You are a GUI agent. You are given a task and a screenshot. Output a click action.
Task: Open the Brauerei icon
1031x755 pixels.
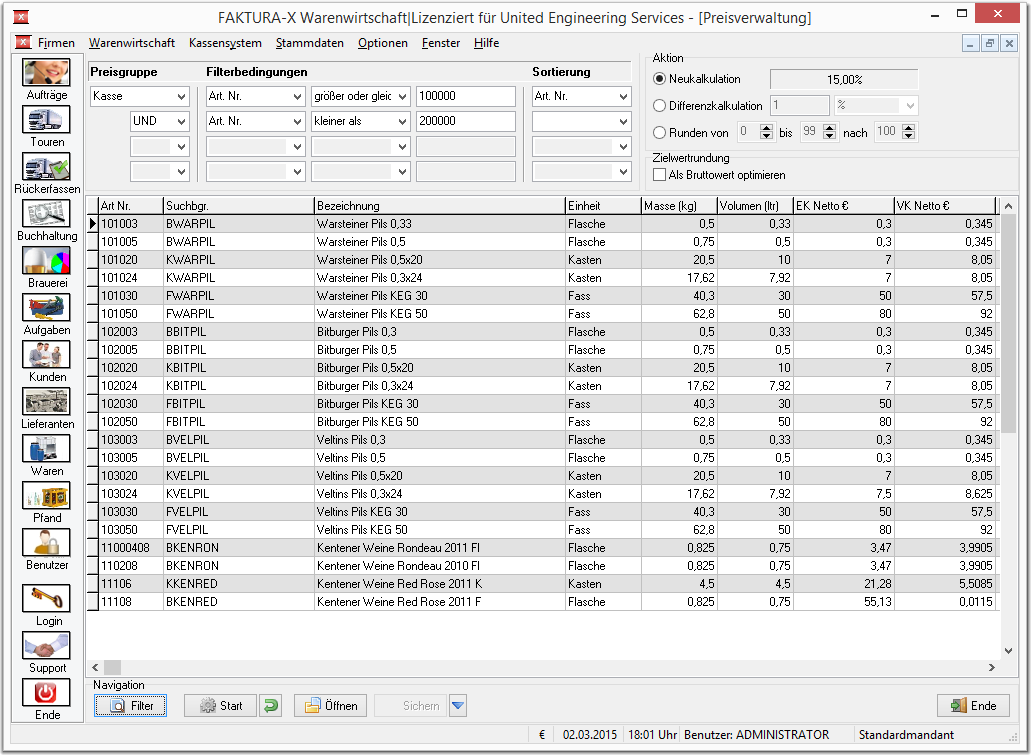tap(46, 260)
